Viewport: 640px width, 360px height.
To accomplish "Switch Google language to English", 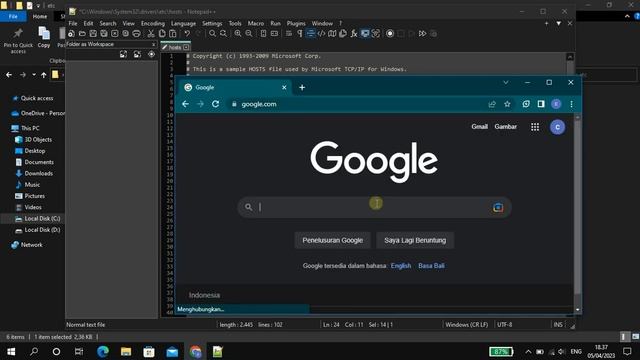I will click(x=401, y=266).
